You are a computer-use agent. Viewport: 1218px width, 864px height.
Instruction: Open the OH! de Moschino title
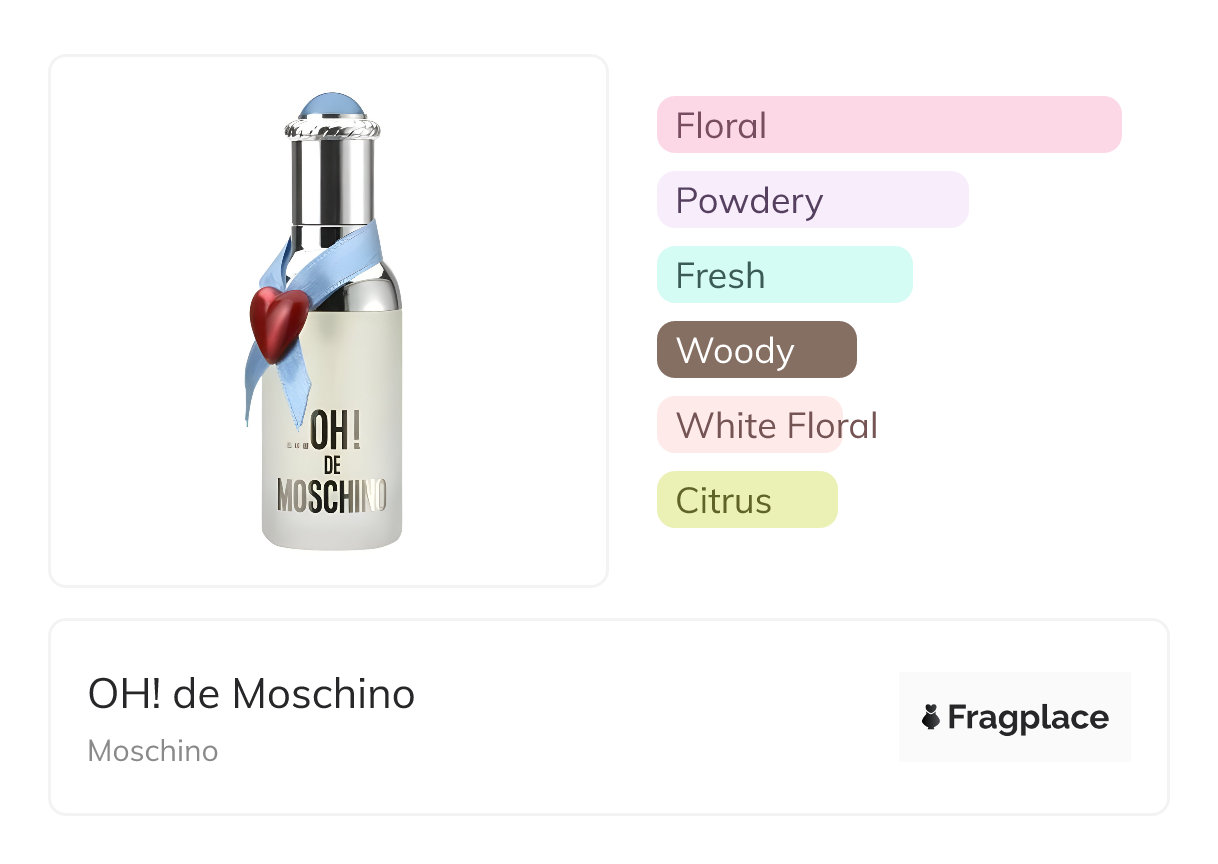(251, 694)
